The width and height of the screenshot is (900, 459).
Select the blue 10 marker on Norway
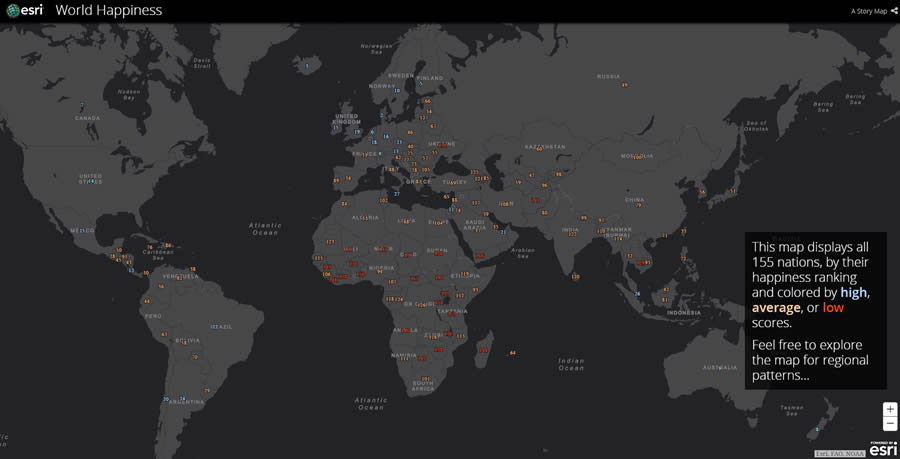coord(397,91)
